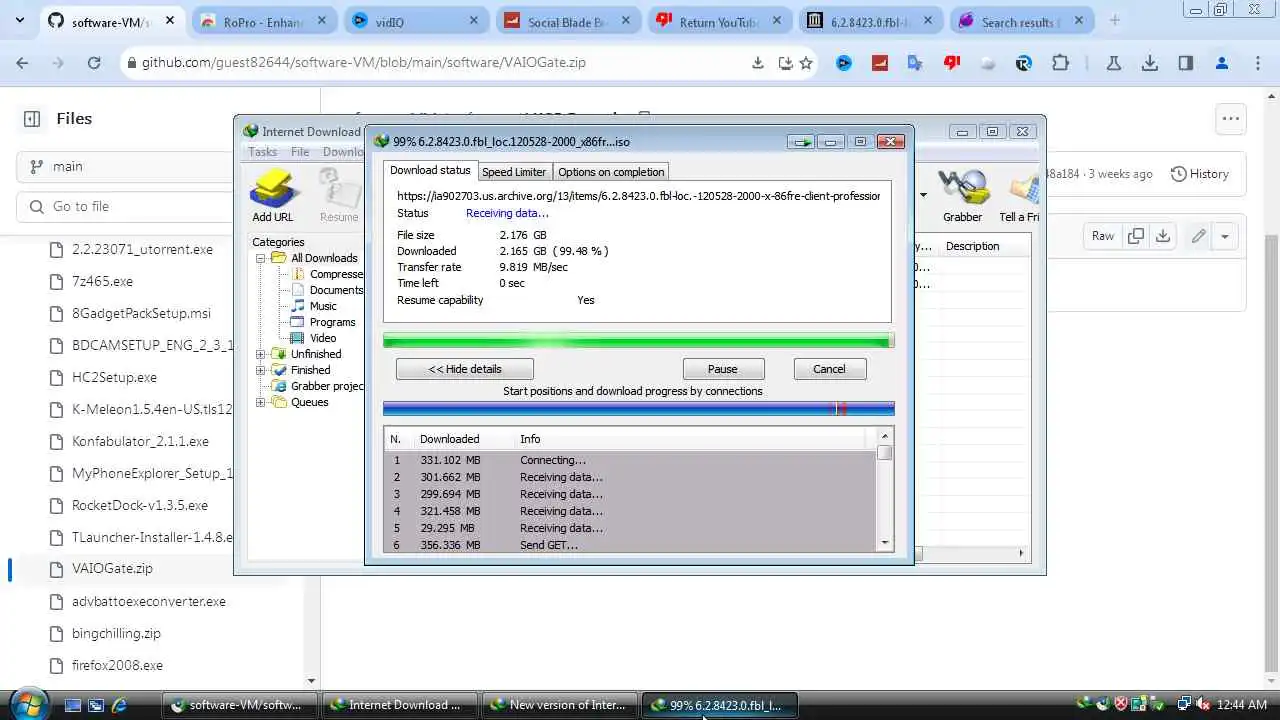Click the volume muted tray icon
Viewport: 1280px width, 720px height.
[x=1204, y=704]
